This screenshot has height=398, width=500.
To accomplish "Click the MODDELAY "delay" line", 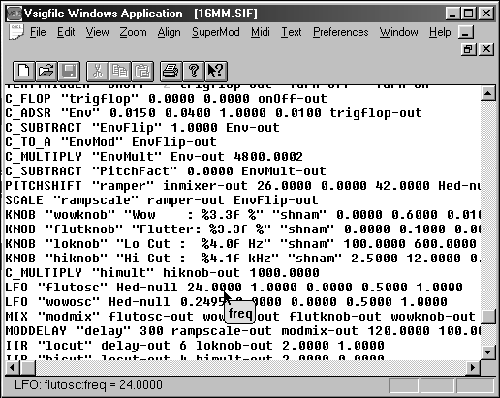I will [x=243, y=331].
